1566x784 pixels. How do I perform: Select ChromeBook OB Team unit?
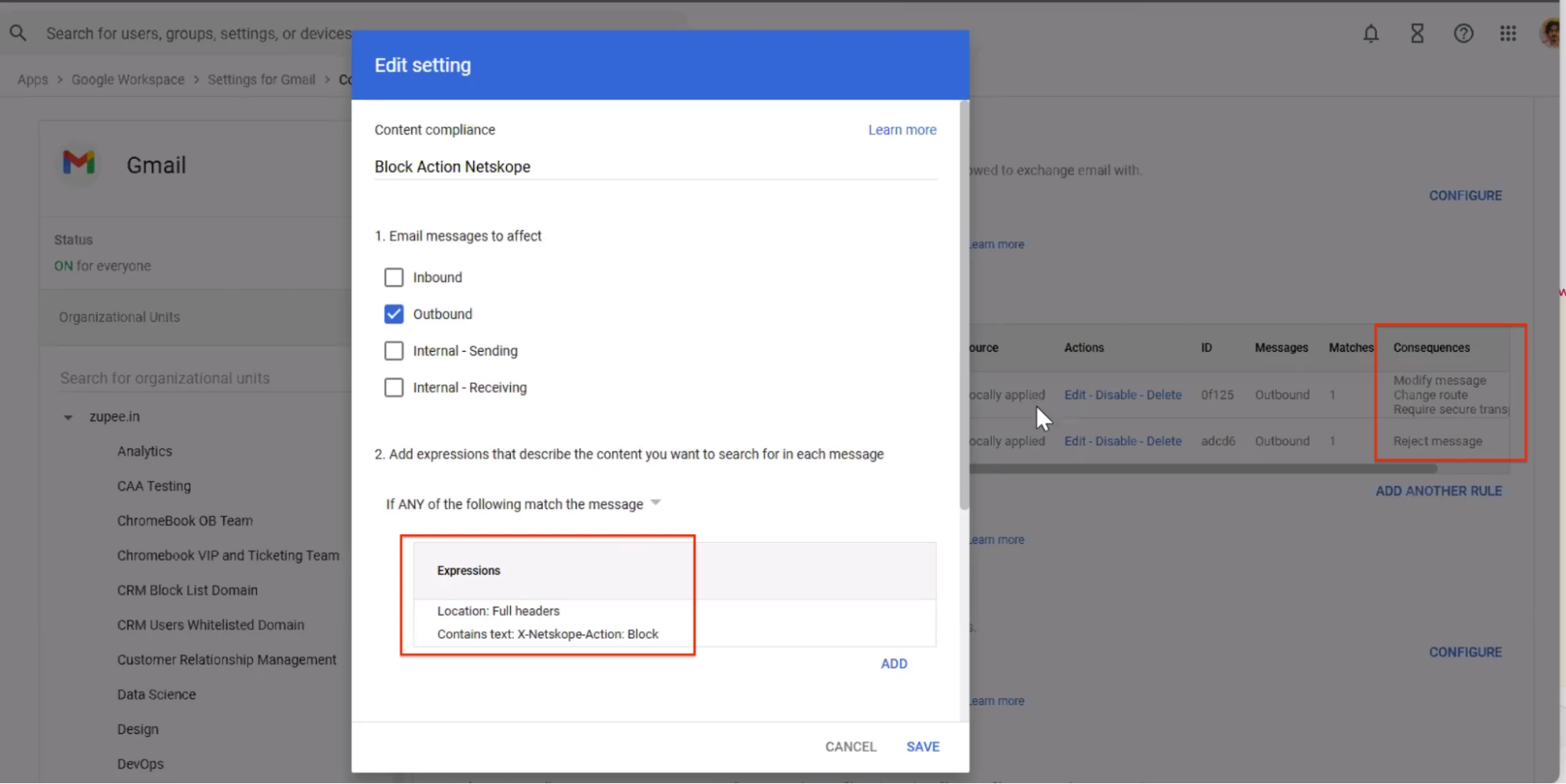(185, 521)
